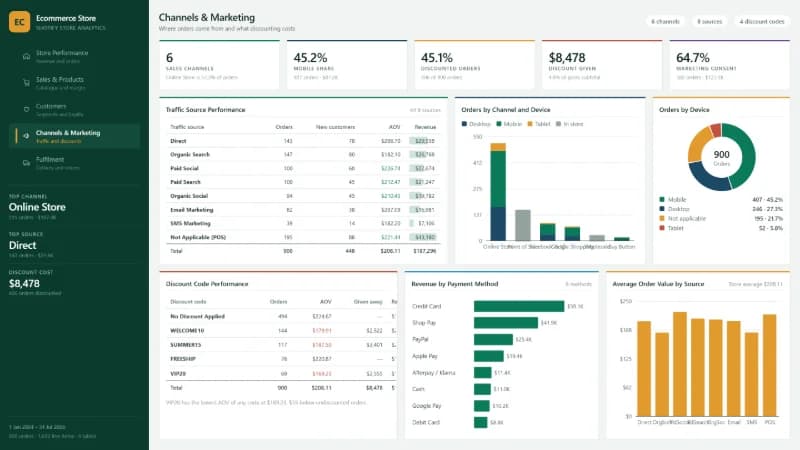800x450 pixels.
Task: Click the Paid Social row
Action: (x=303, y=168)
